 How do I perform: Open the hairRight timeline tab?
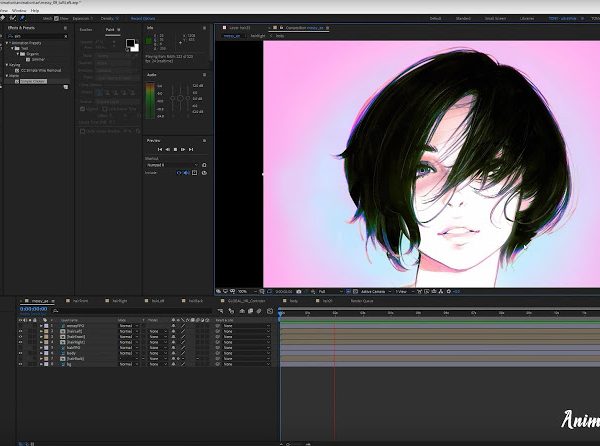pyautogui.click(x=120, y=301)
